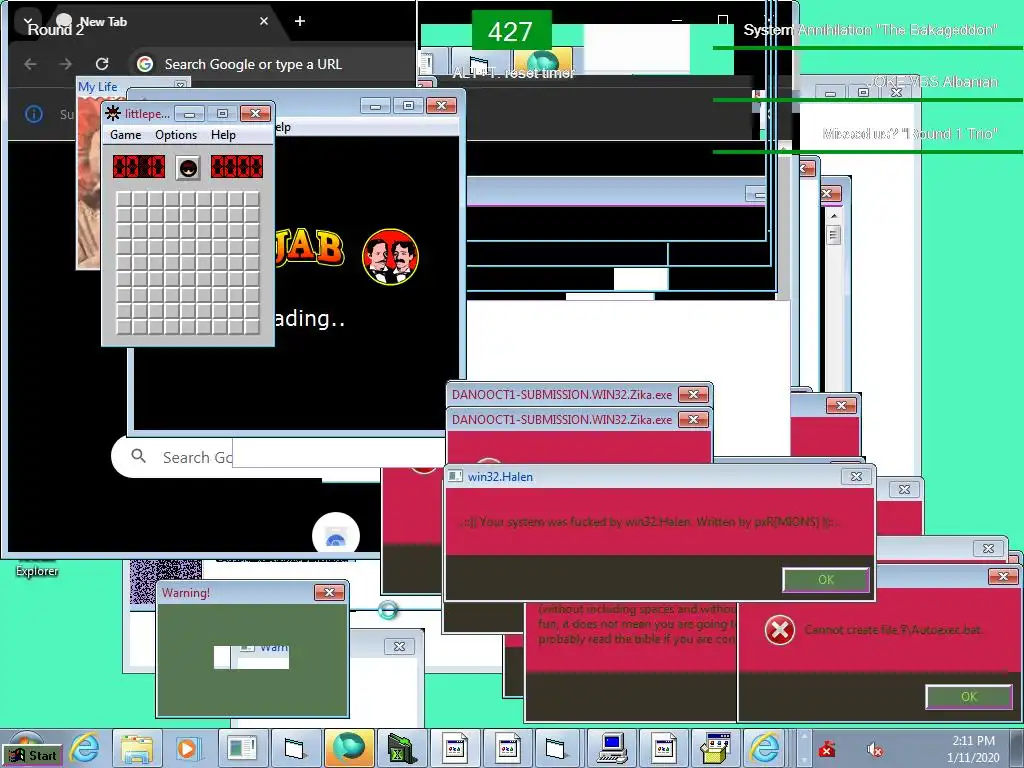Open the Options menu in Minesweeper
The image size is (1024, 768).
176,135
